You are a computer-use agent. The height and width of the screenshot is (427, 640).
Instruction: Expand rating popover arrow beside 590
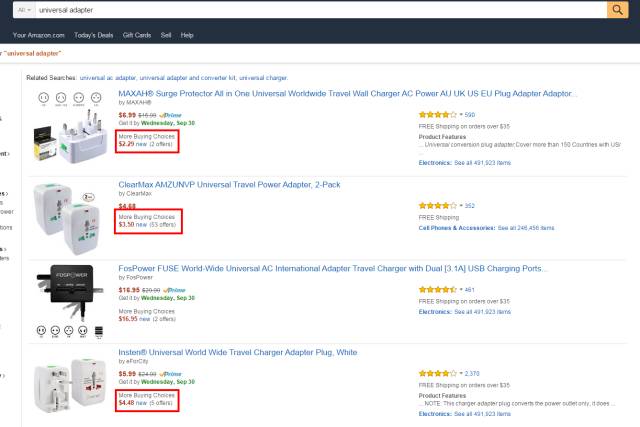pyautogui.click(x=461, y=115)
